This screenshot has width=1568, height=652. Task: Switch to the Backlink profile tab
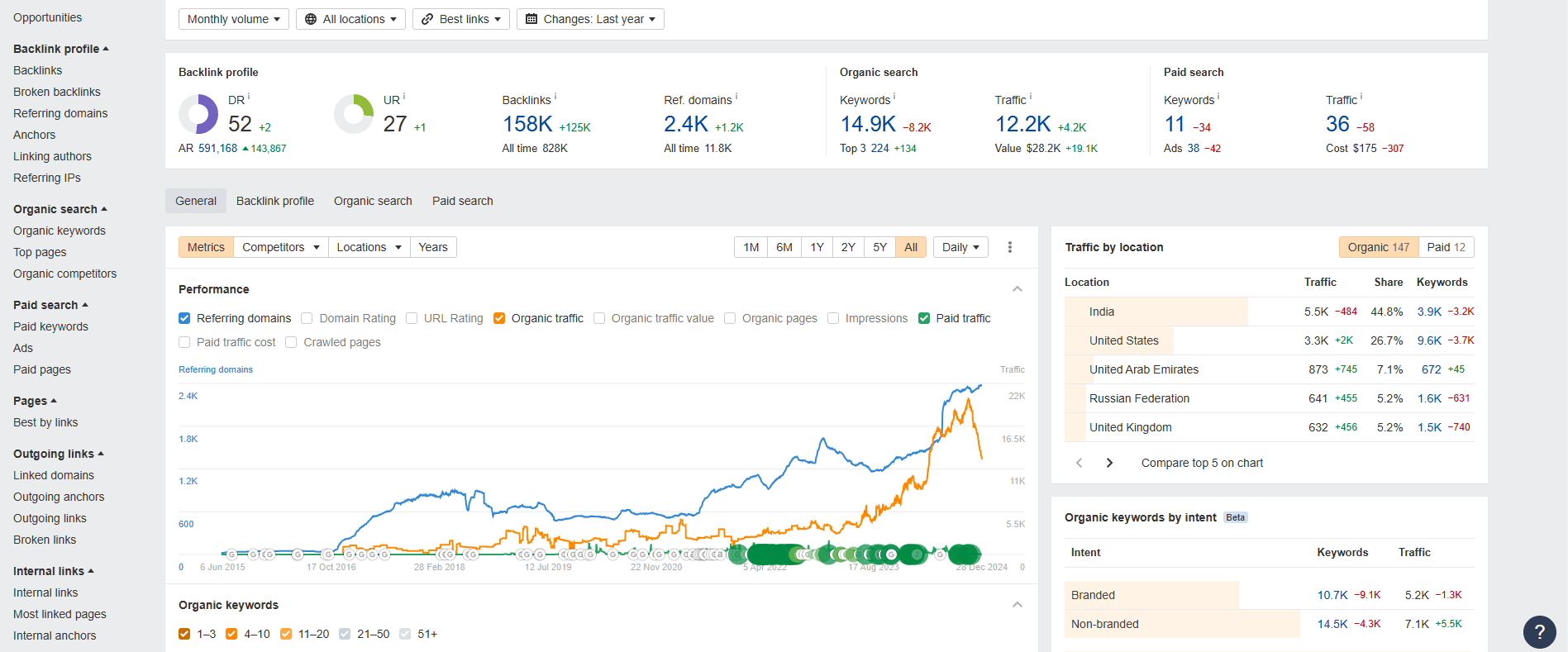(x=274, y=201)
